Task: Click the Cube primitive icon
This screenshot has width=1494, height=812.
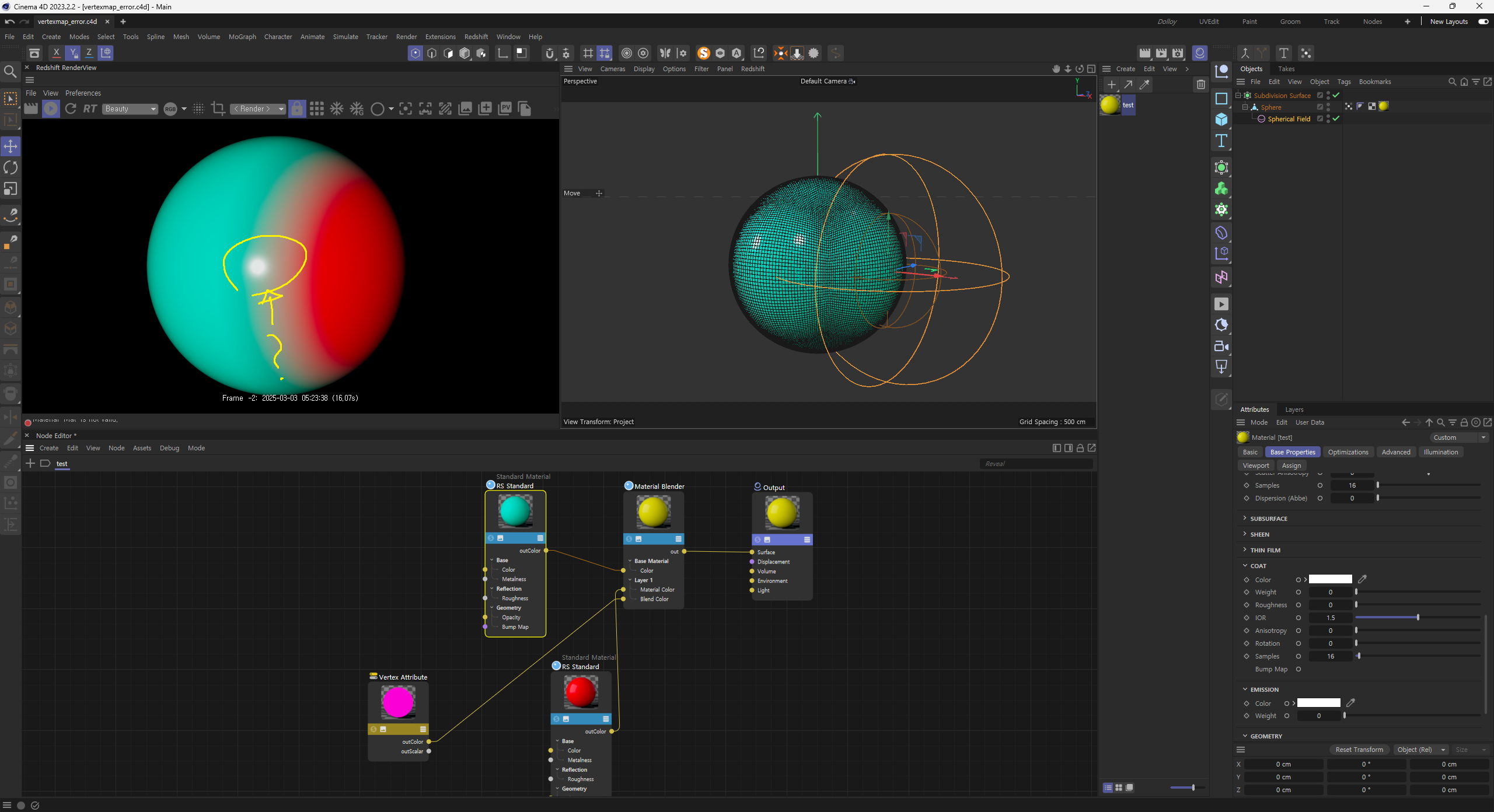Action: [1221, 120]
